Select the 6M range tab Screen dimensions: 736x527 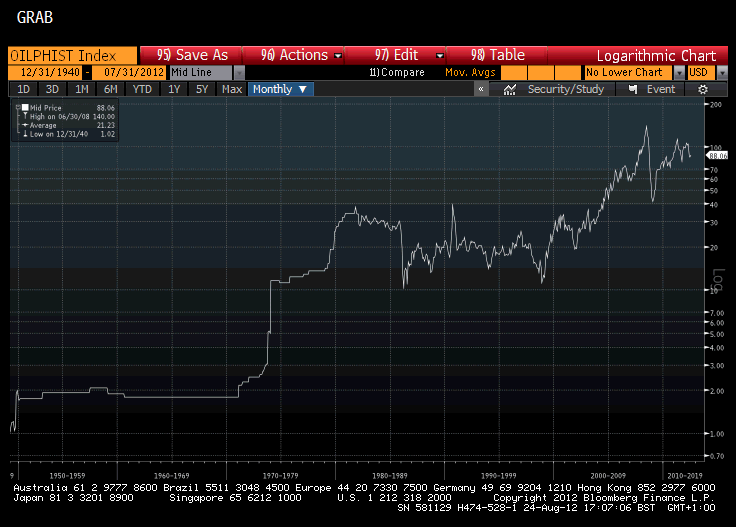pos(111,89)
